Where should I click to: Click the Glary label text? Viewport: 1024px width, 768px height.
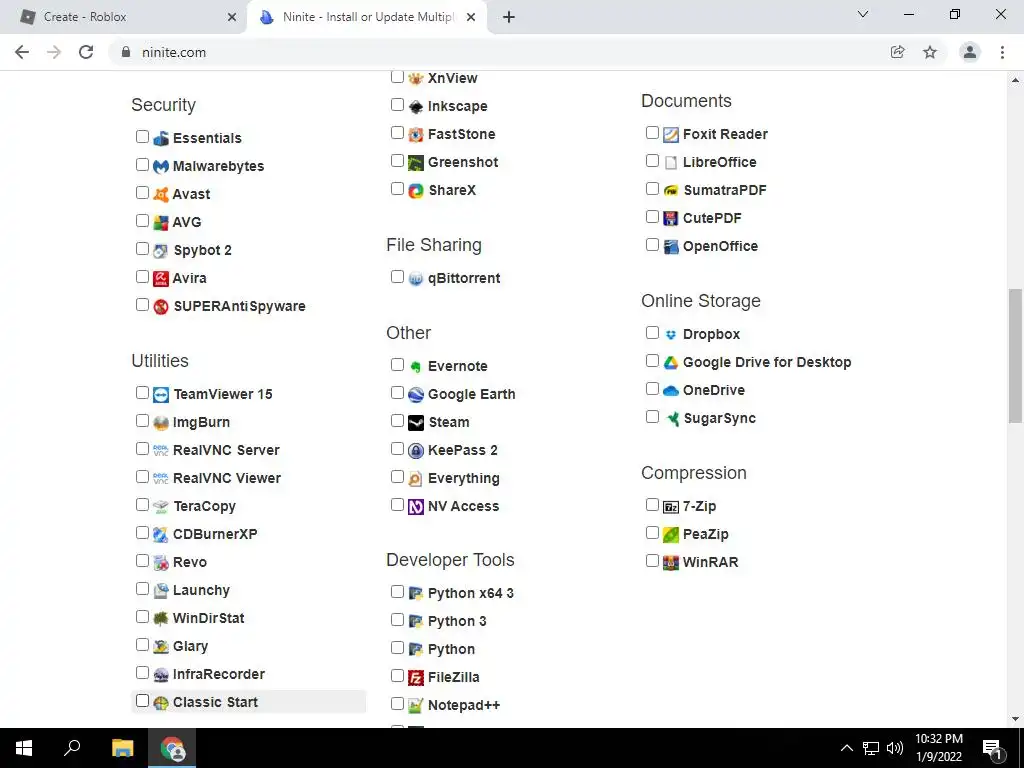click(191, 647)
